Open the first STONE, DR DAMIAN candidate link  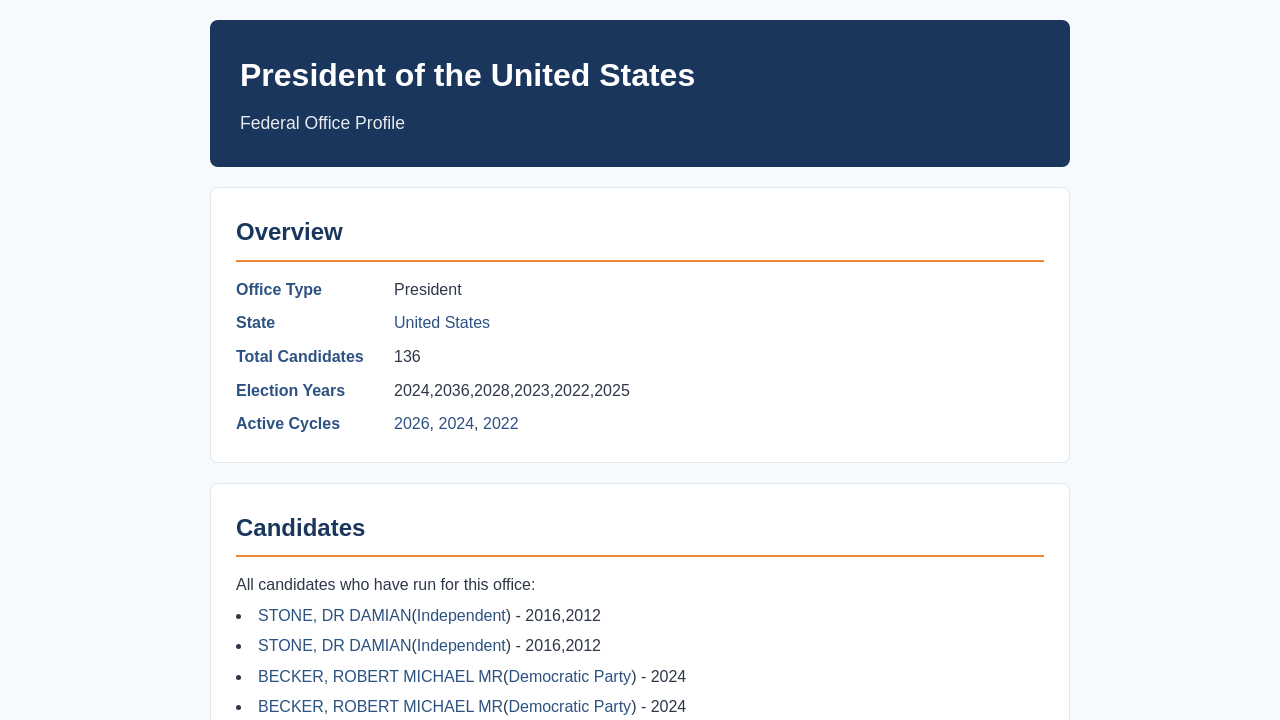(335, 616)
